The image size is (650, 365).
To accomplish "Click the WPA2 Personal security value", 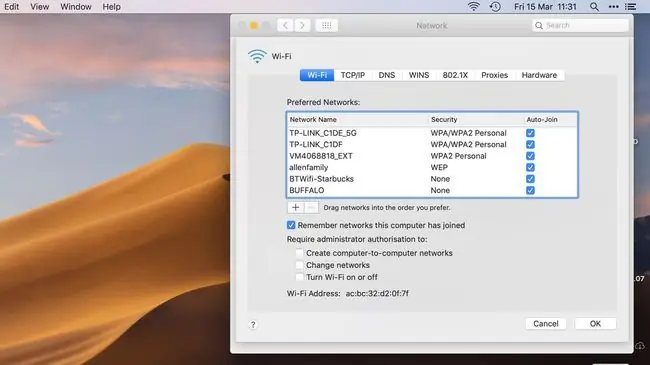I will click(x=458, y=156).
